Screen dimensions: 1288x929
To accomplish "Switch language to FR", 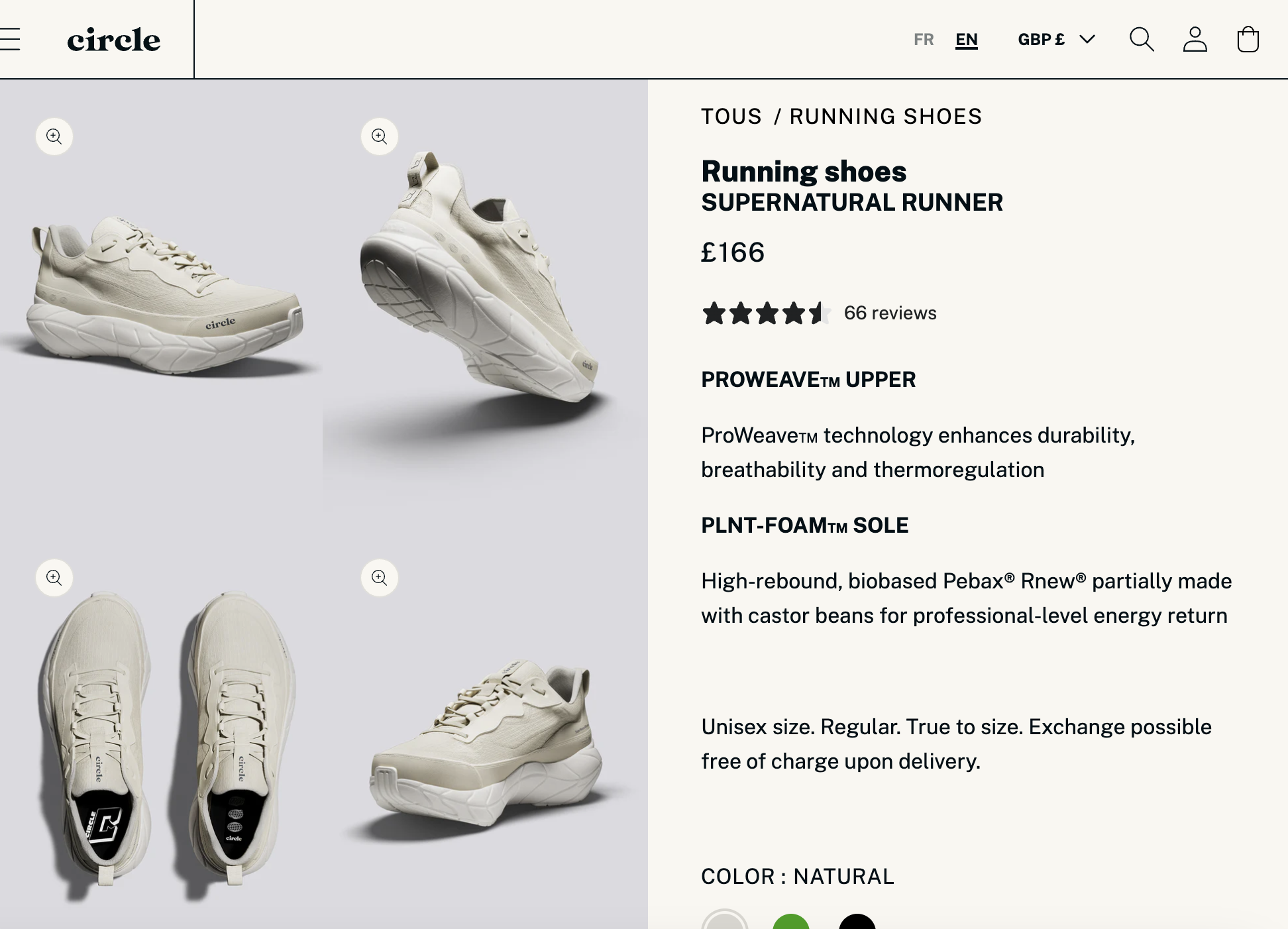I will [x=924, y=40].
